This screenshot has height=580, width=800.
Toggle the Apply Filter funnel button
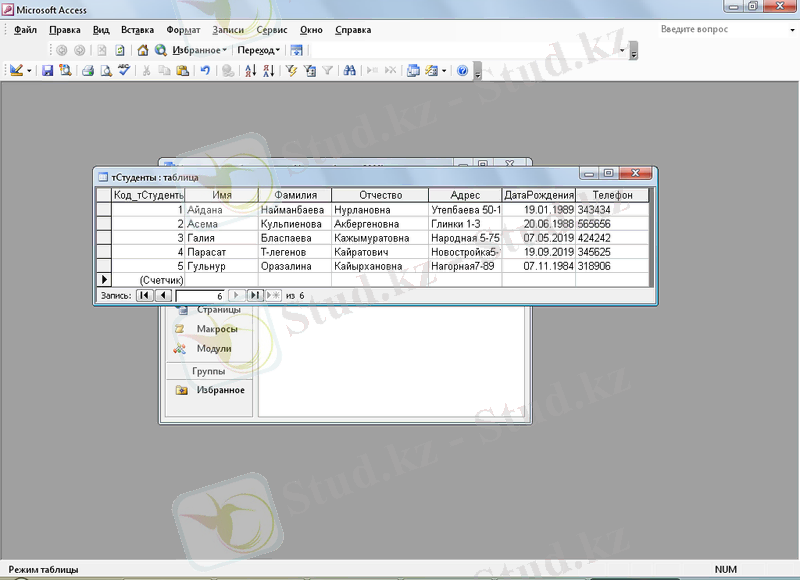tap(327, 71)
